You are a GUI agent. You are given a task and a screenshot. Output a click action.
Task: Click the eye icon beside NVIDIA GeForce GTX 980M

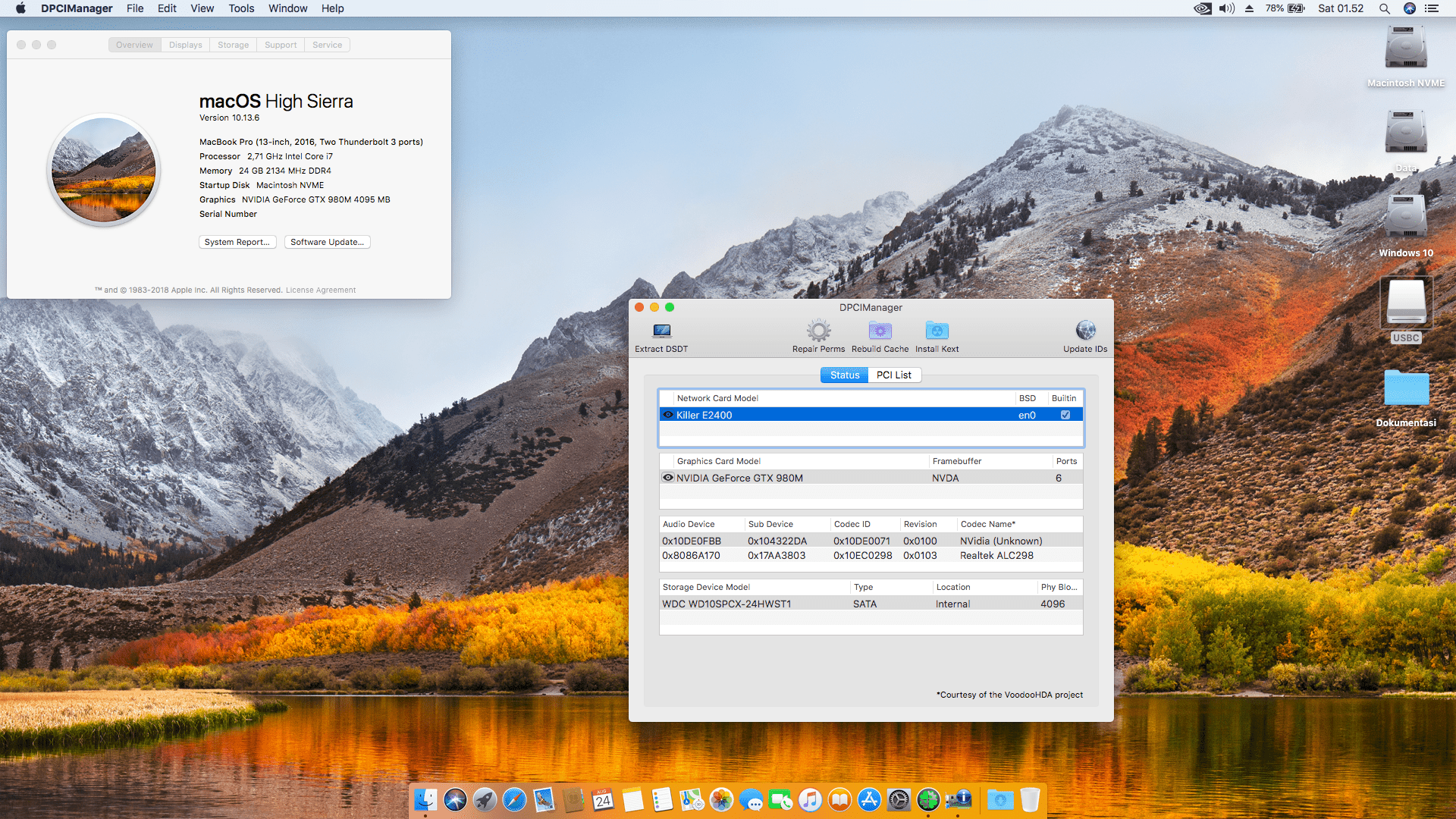coord(668,478)
